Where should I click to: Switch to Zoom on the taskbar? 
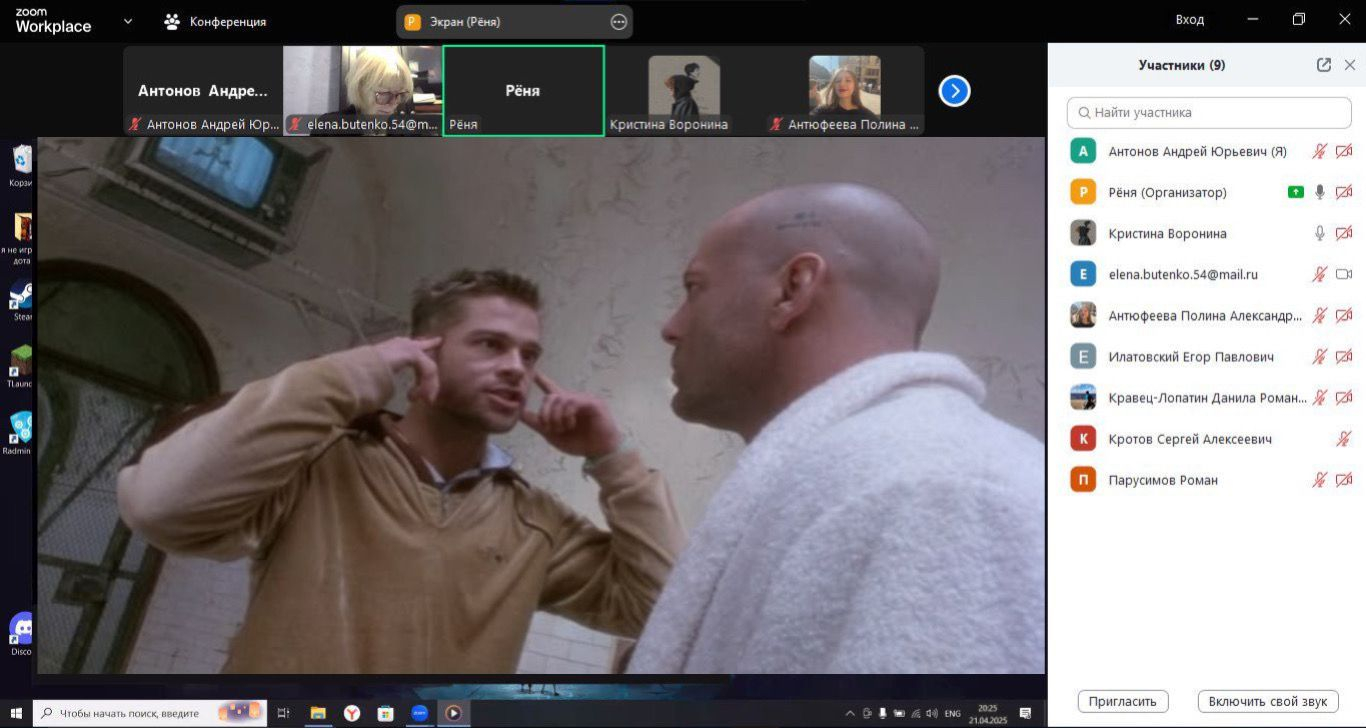click(x=420, y=713)
